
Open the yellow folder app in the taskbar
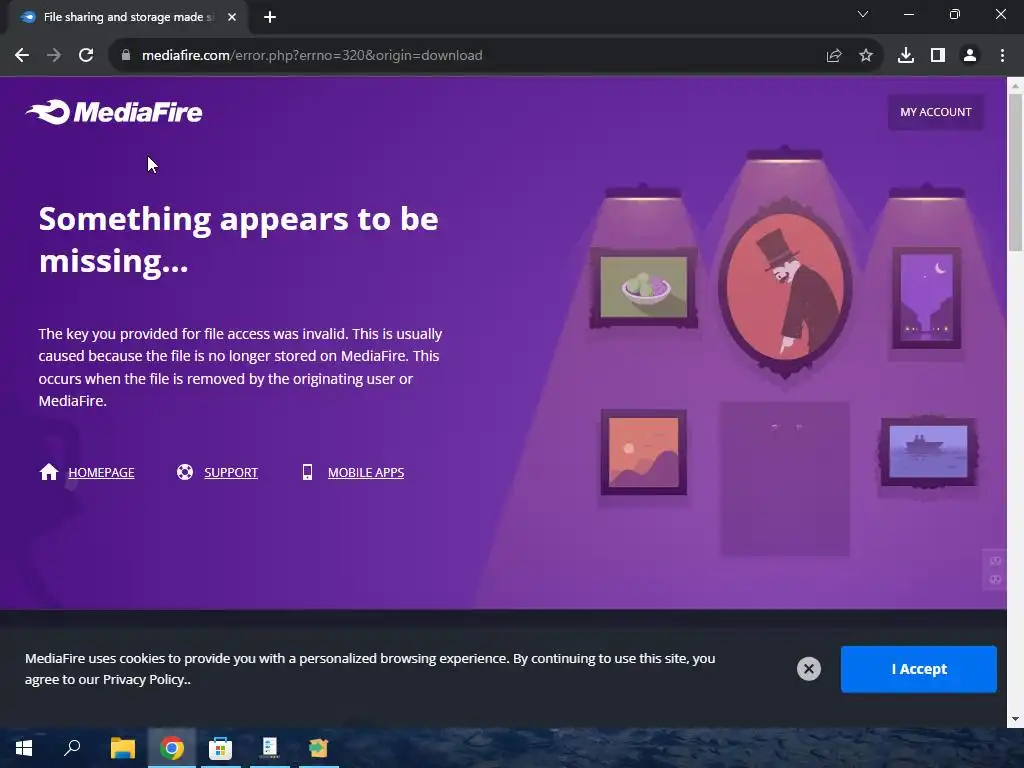(319, 748)
